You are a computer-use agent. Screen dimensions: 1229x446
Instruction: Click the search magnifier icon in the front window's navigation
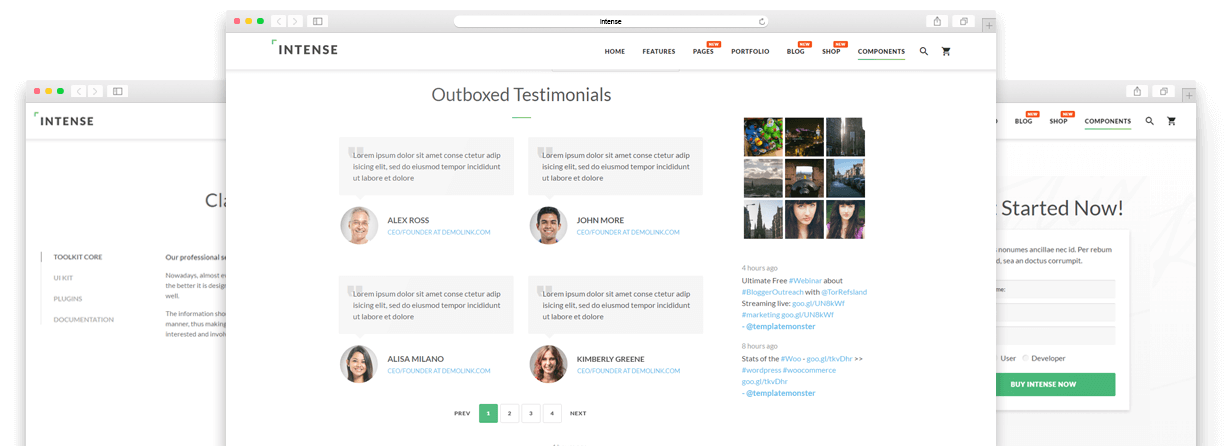click(923, 51)
